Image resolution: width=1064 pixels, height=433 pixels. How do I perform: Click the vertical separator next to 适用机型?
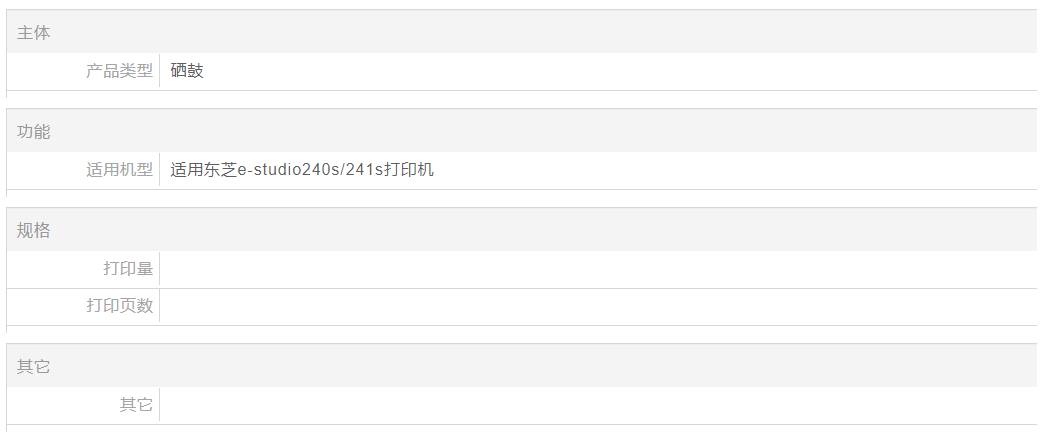coord(160,170)
